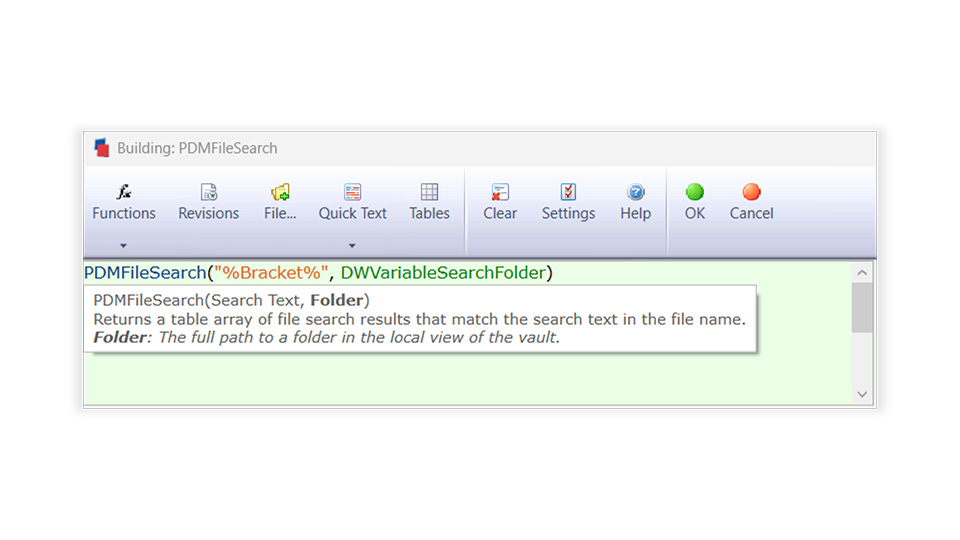960x540 pixels.
Task: Clear the rule with the Clear icon
Action: 500,192
